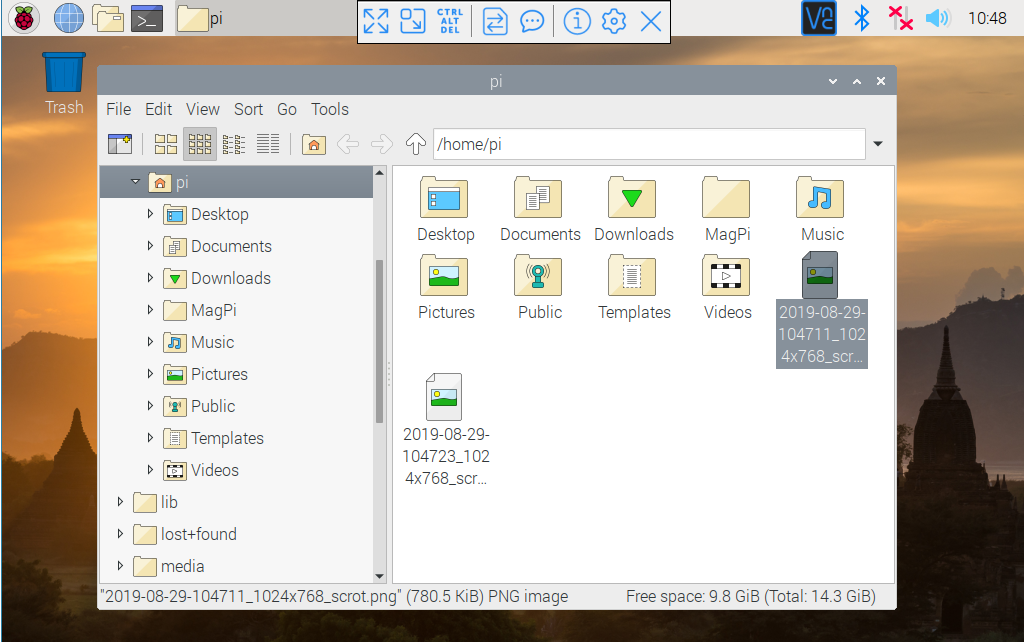Select the 2019-08-29-104723 screenshot file
The width and height of the screenshot is (1026, 642).
pyautogui.click(x=446, y=397)
